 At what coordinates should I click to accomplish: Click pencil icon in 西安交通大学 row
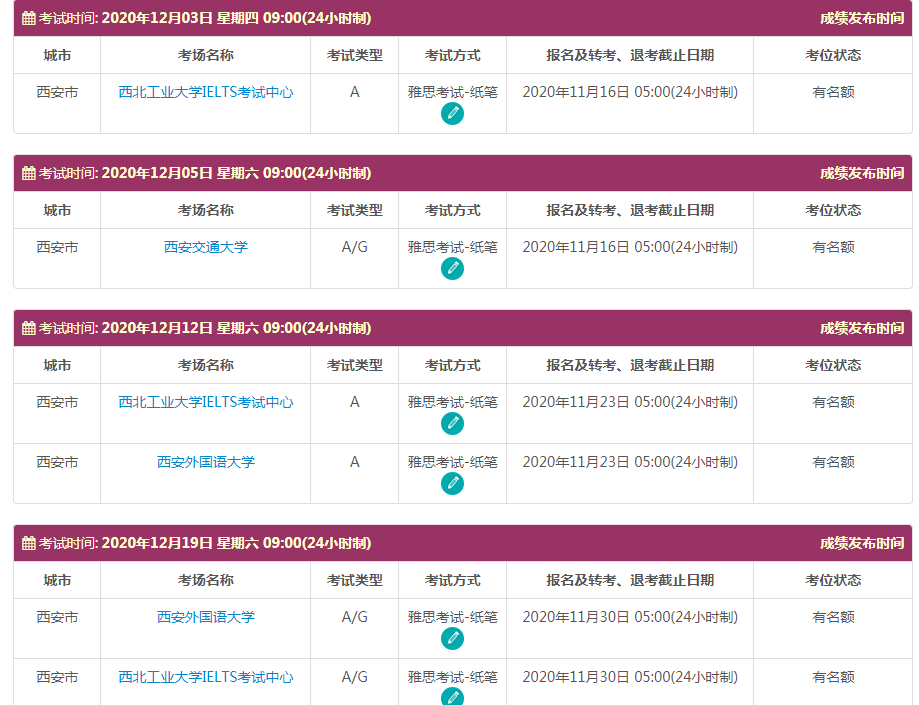click(x=452, y=268)
